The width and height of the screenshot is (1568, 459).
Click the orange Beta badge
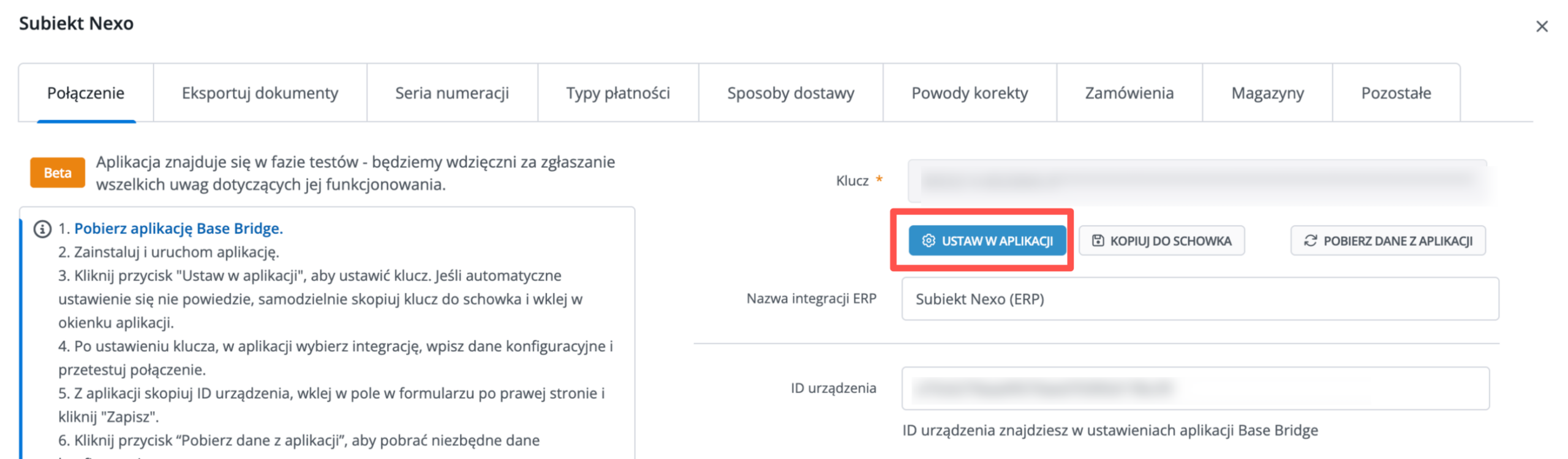coord(58,173)
